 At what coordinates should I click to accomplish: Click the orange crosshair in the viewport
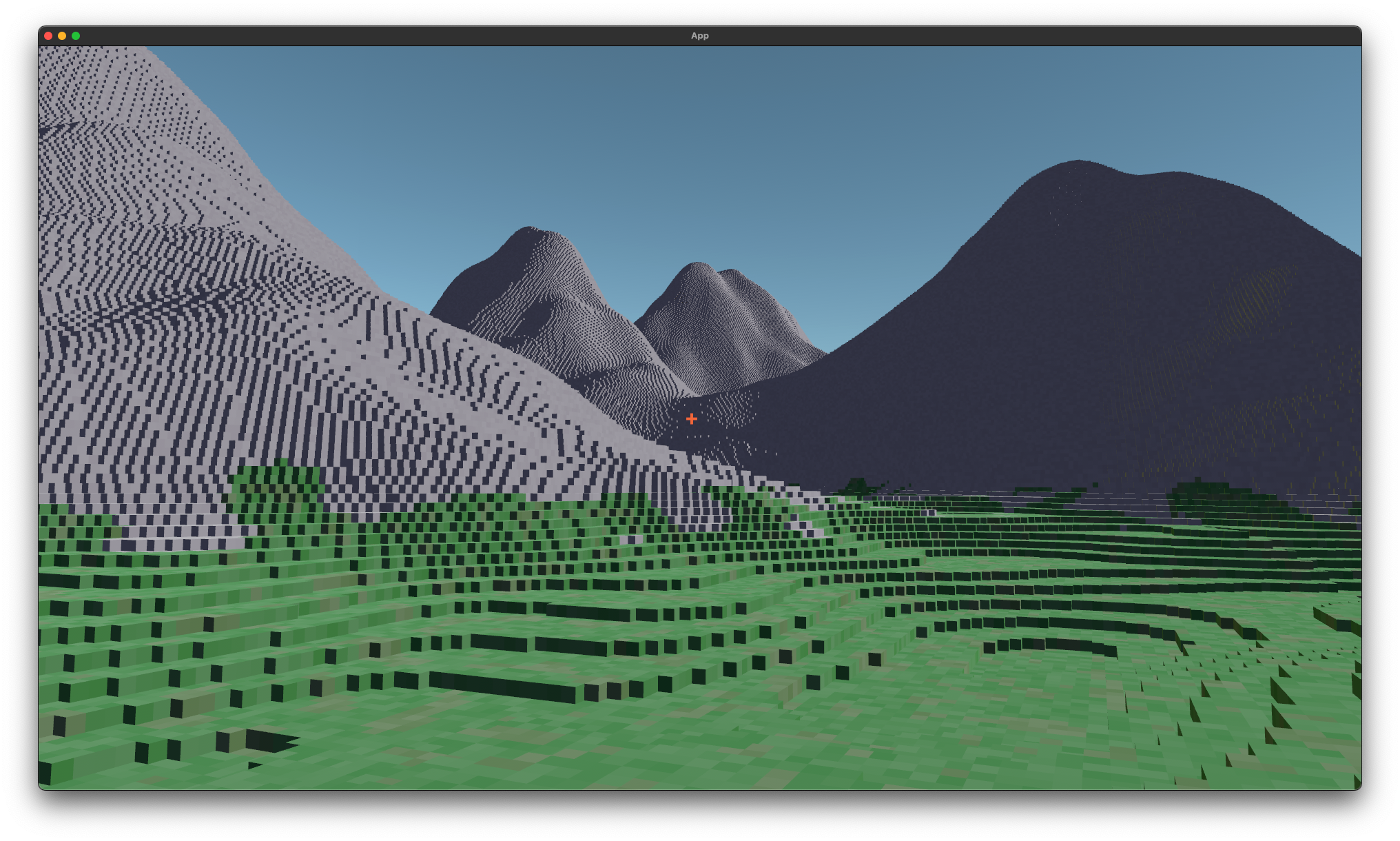[691, 418]
